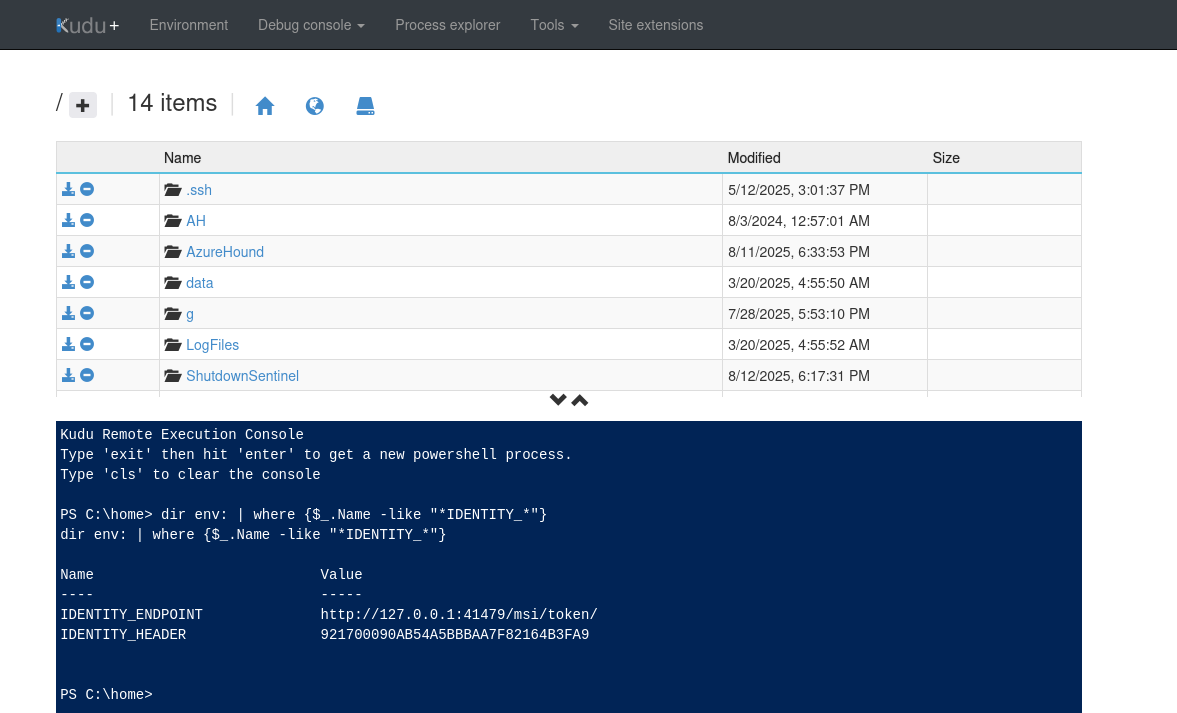The width and height of the screenshot is (1177, 713).
Task: Go to the home directory icon
Action: [264, 106]
